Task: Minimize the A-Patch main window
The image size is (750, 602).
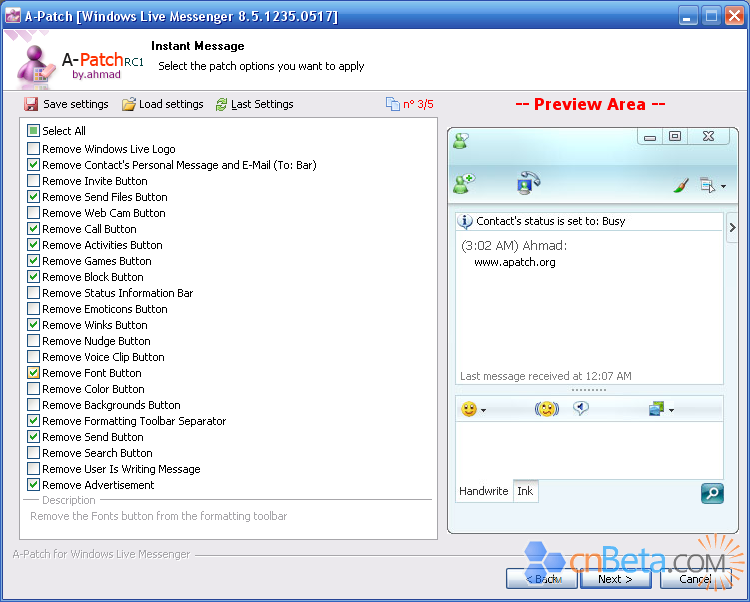Action: point(686,16)
